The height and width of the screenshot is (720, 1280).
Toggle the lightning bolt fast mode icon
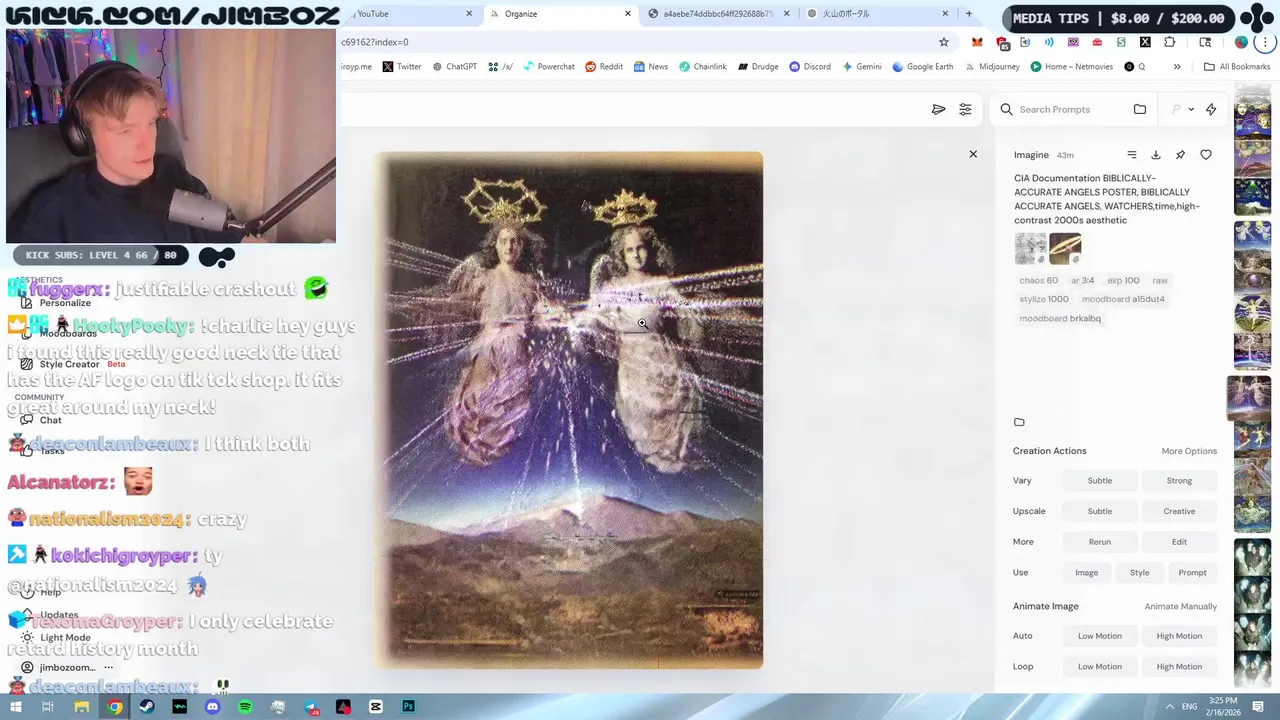pyautogui.click(x=1211, y=109)
